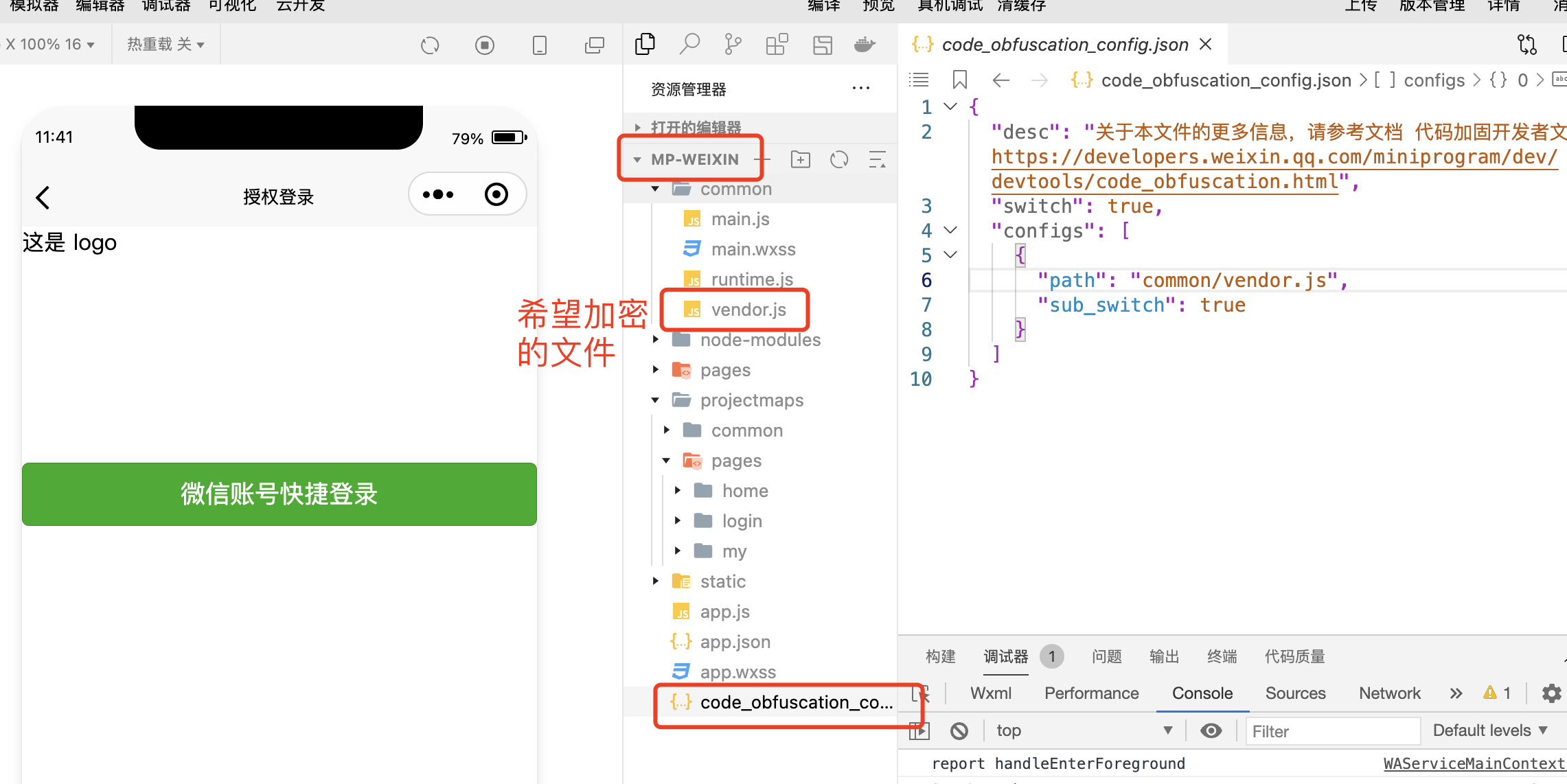The image size is (1567, 784).
Task: Switch to the Network tab
Action: pos(1389,693)
